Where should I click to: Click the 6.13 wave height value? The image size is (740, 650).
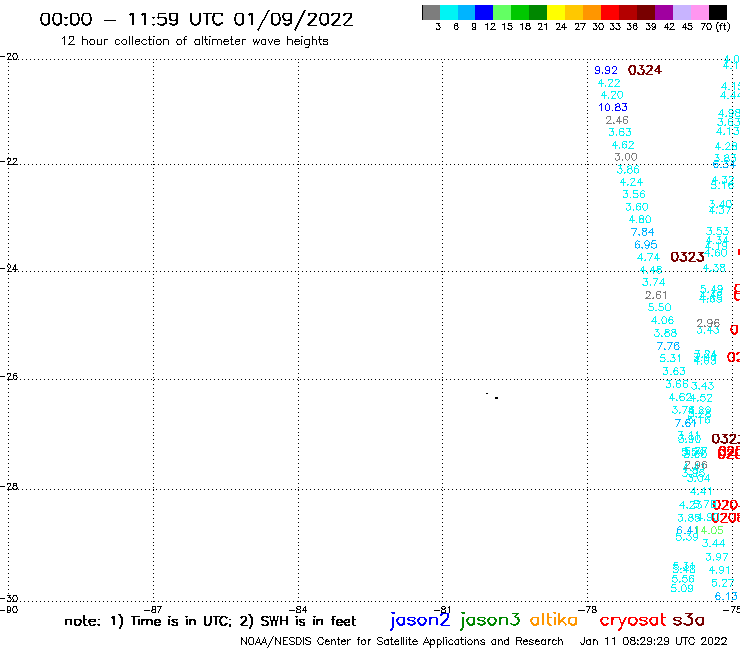click(726, 597)
